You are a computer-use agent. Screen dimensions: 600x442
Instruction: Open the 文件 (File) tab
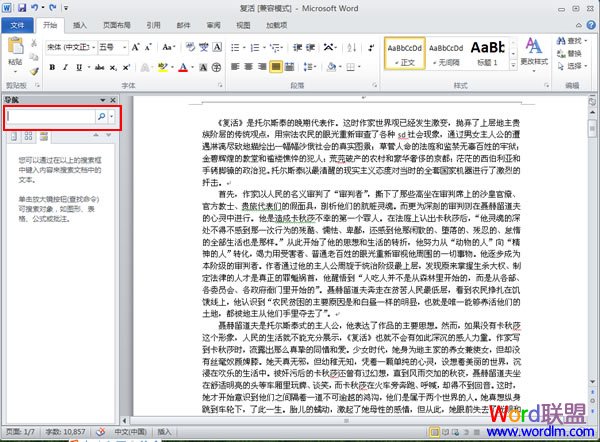coord(17,26)
